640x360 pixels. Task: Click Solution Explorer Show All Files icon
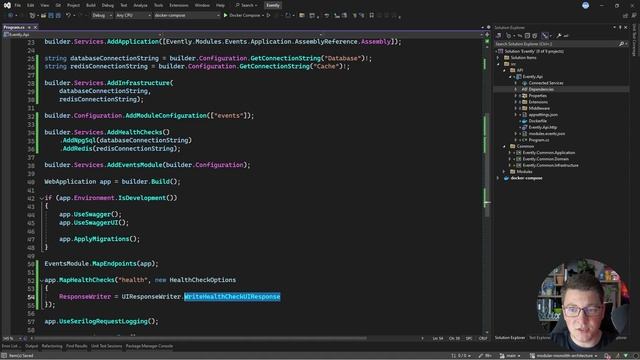(535, 36)
